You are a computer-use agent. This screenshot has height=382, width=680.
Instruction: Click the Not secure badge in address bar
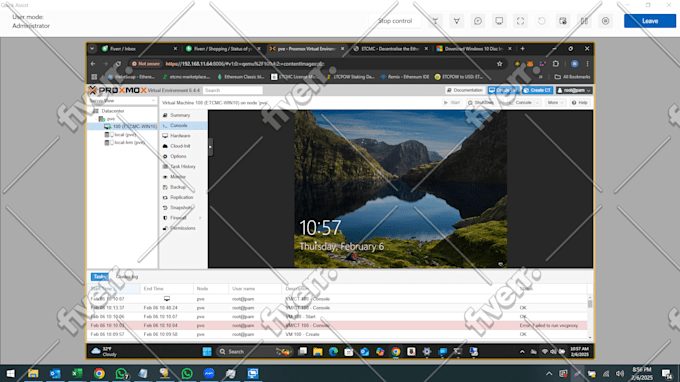coord(146,64)
